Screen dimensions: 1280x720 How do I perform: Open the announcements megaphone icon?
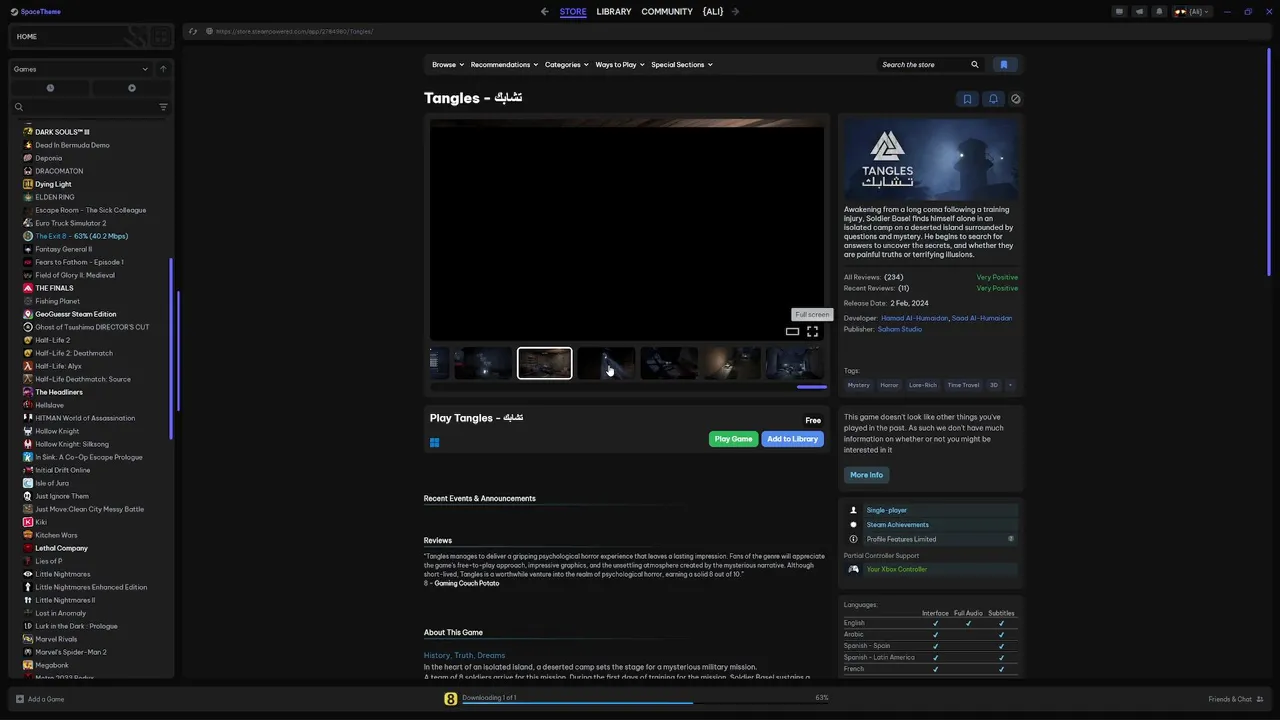[x=1139, y=12]
